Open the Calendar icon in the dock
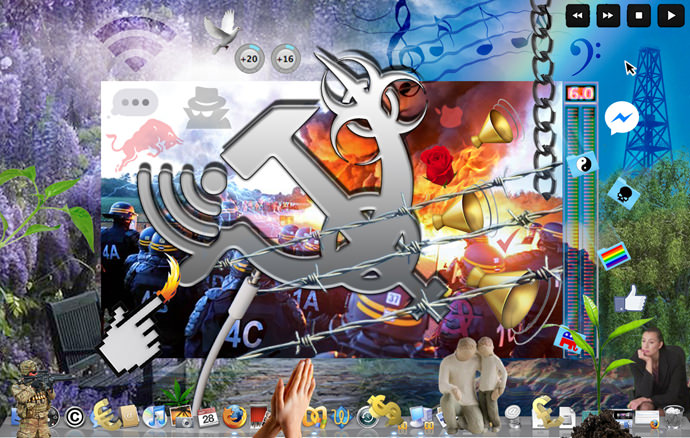Viewport: 690px width, 438px height. coord(208,418)
